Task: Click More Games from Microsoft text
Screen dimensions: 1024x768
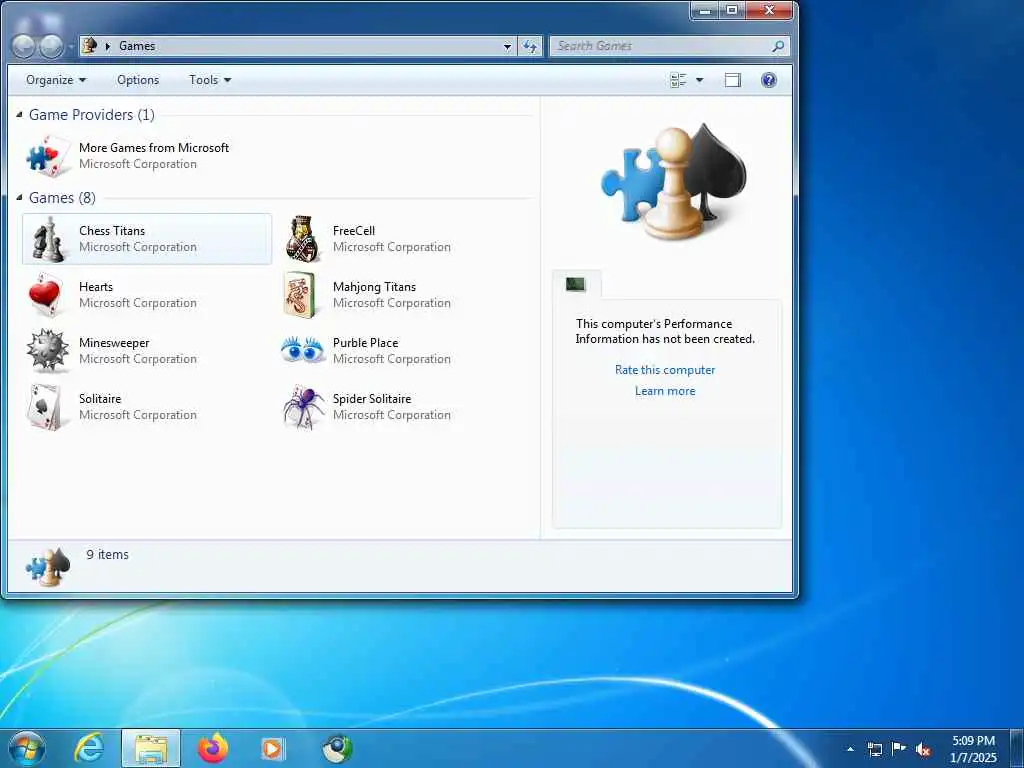Action: point(154,148)
